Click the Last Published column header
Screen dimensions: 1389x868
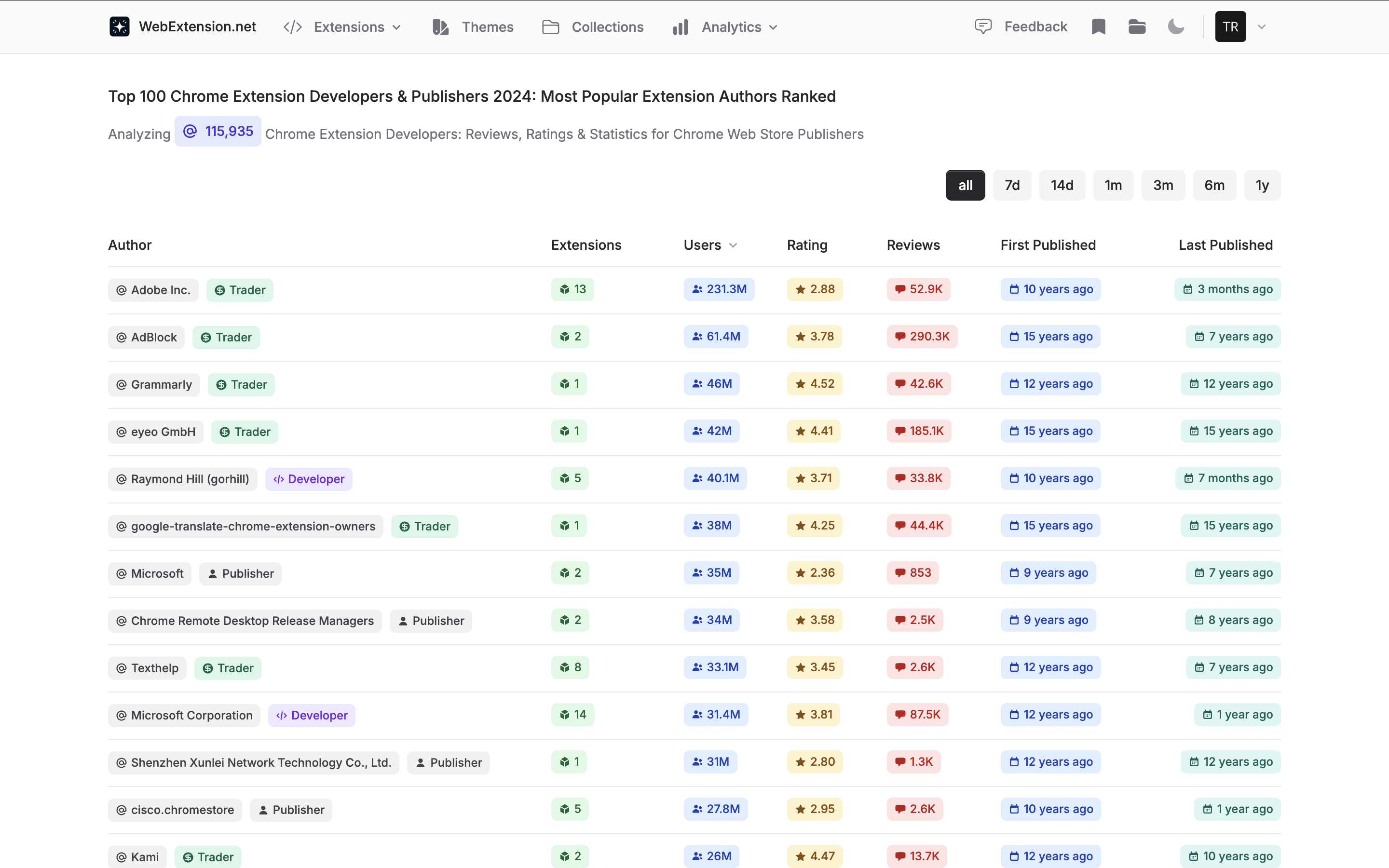pyautogui.click(x=1226, y=245)
